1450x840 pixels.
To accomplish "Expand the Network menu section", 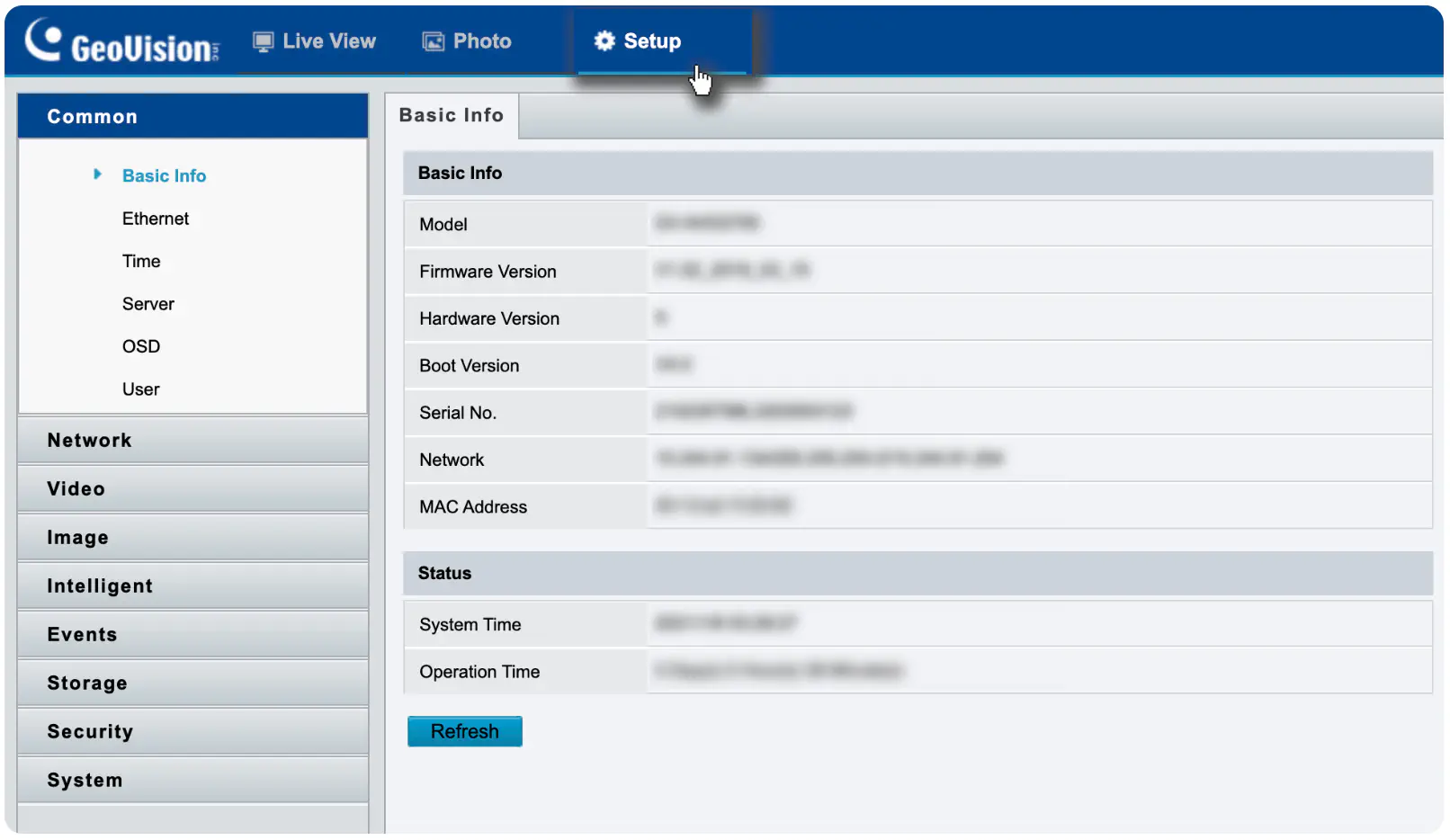I will [x=192, y=440].
